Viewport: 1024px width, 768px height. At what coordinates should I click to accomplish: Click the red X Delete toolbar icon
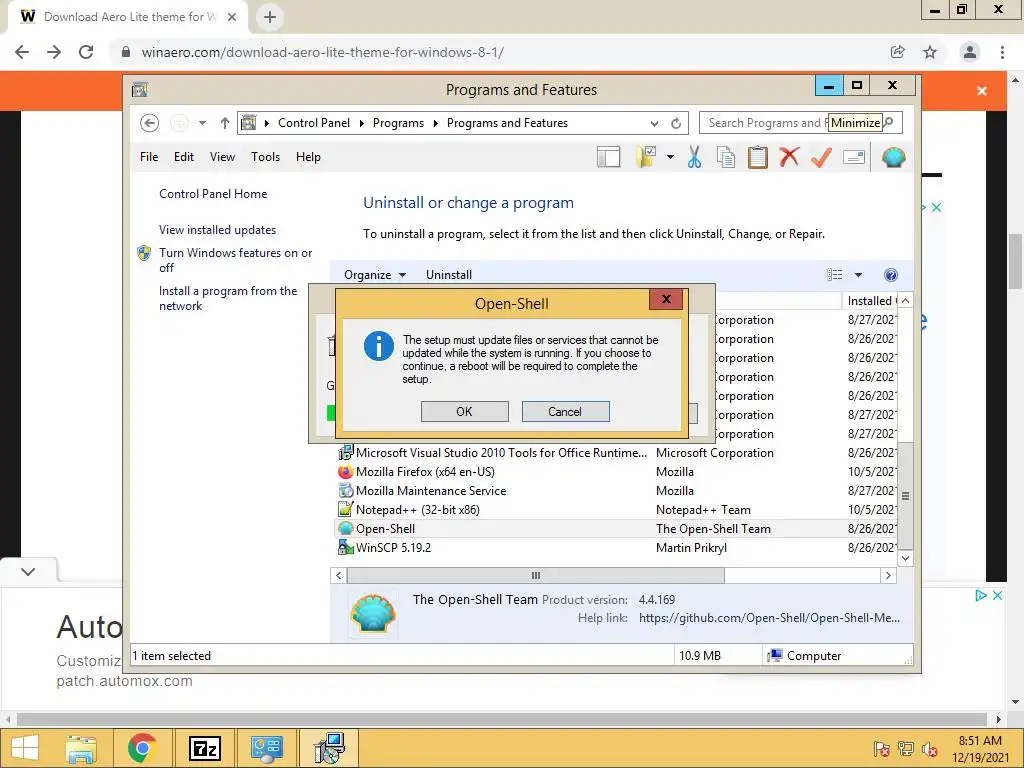pyautogui.click(x=789, y=157)
